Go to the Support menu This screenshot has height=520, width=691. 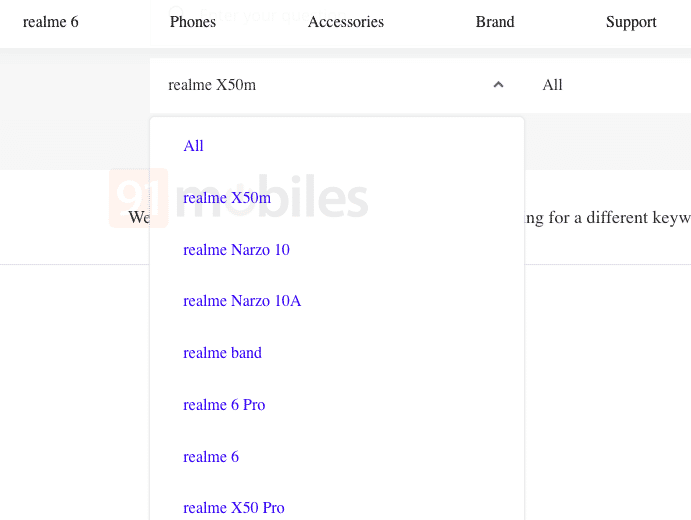point(631,22)
